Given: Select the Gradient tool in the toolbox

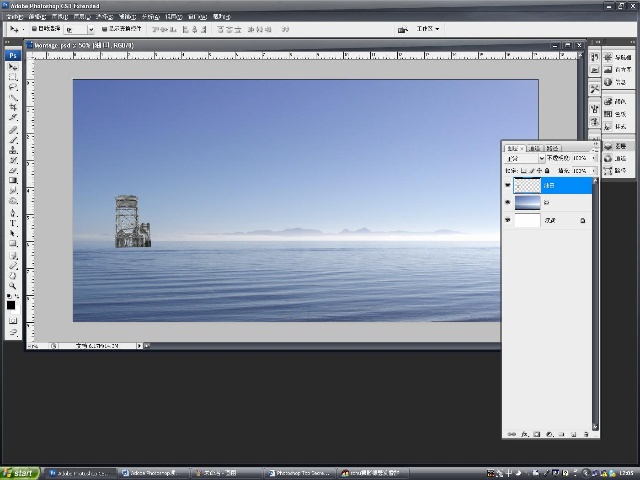Looking at the screenshot, I should (13, 180).
